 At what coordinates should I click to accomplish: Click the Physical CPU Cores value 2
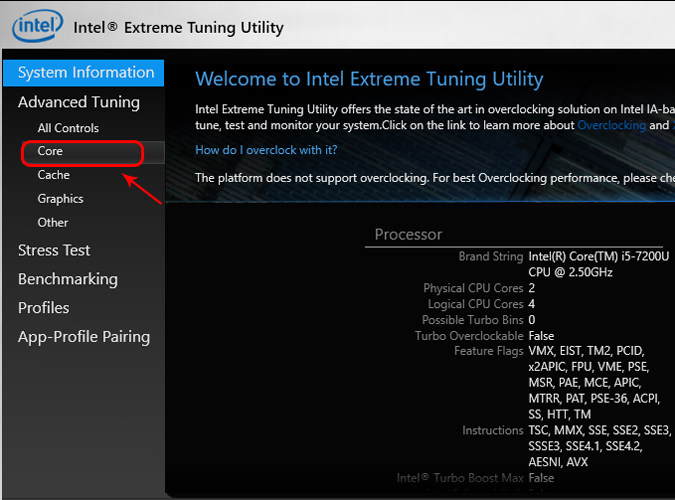[532, 288]
